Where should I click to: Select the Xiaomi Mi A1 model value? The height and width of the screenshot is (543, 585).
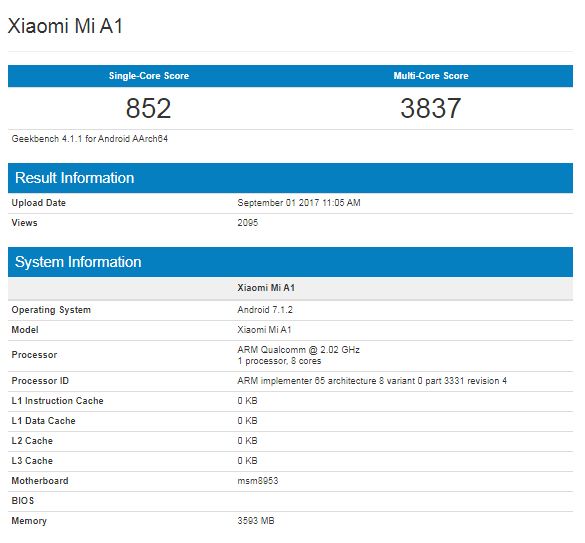pos(264,330)
